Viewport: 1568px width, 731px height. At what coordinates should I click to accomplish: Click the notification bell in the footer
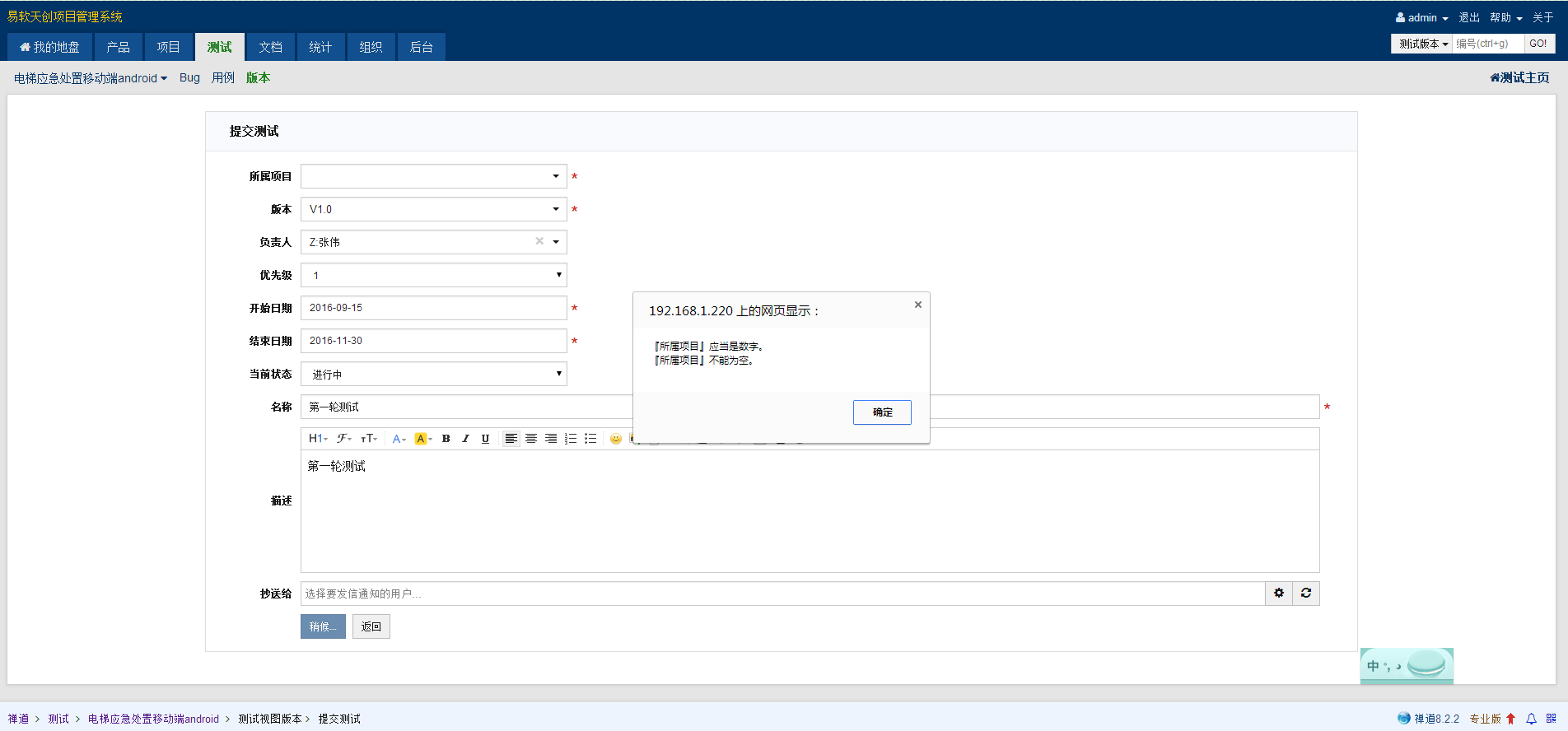tap(1532, 719)
